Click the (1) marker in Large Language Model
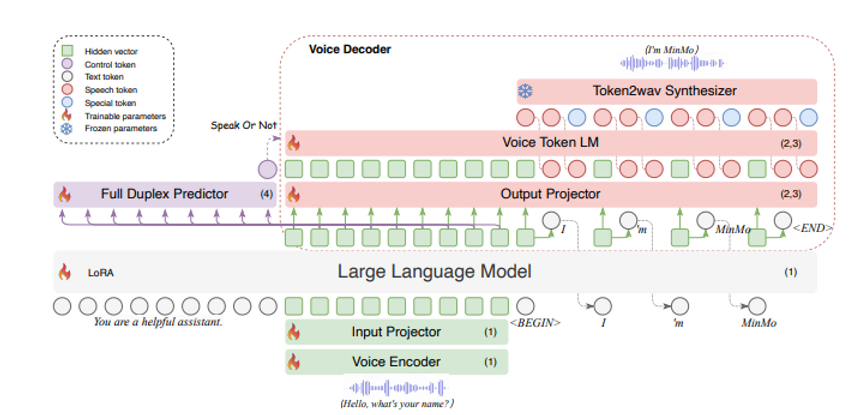The image size is (861, 415). pos(790,272)
